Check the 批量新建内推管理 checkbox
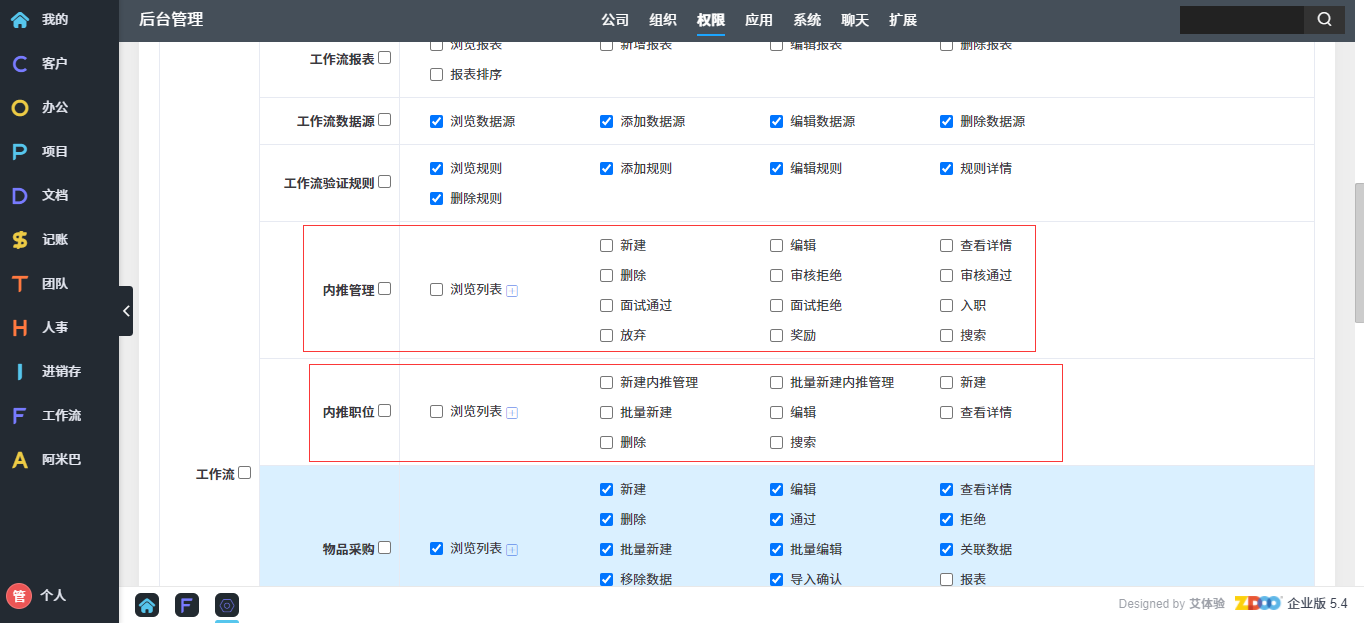Screen dimensions: 1364x623 [776, 382]
